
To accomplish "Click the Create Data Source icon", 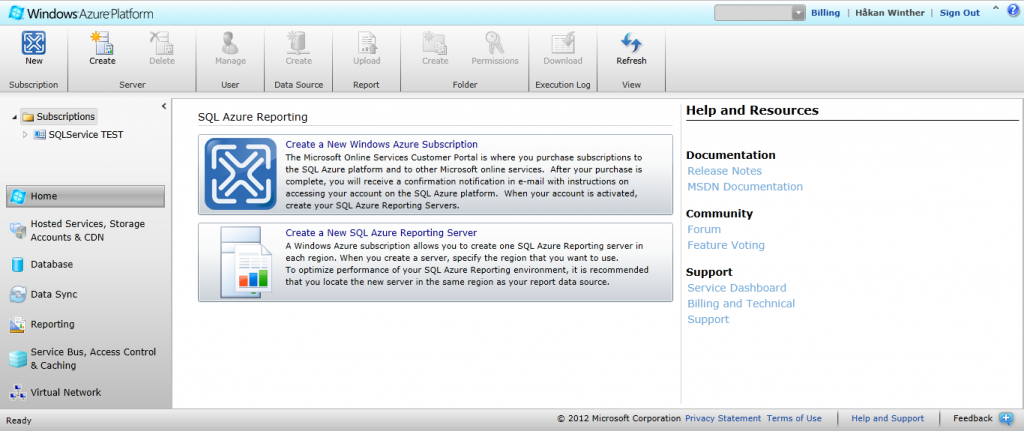I will coord(298,43).
